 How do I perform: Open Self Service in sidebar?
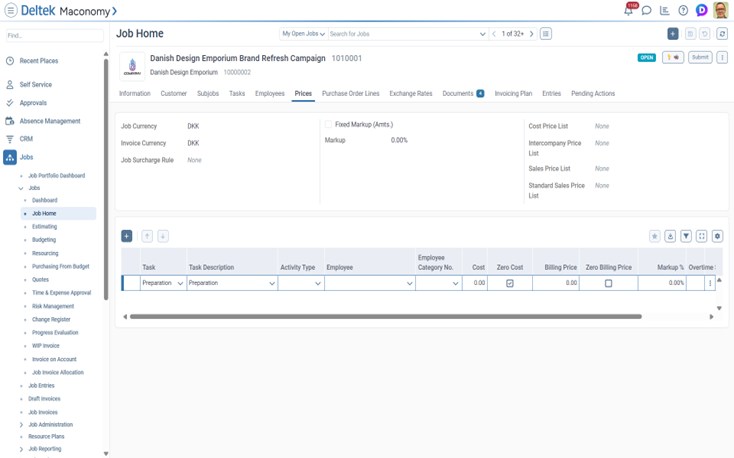click(36, 85)
